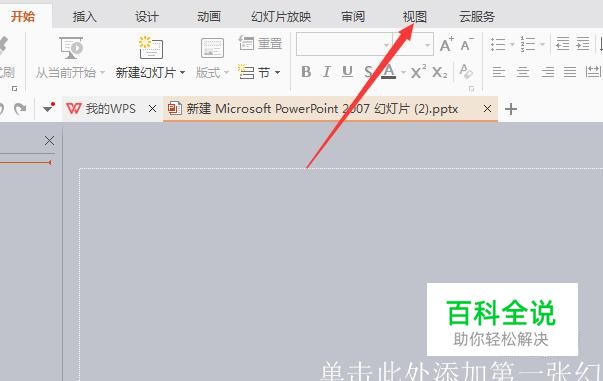
Task: Open the 审阅 ribbon tab
Action: click(353, 17)
